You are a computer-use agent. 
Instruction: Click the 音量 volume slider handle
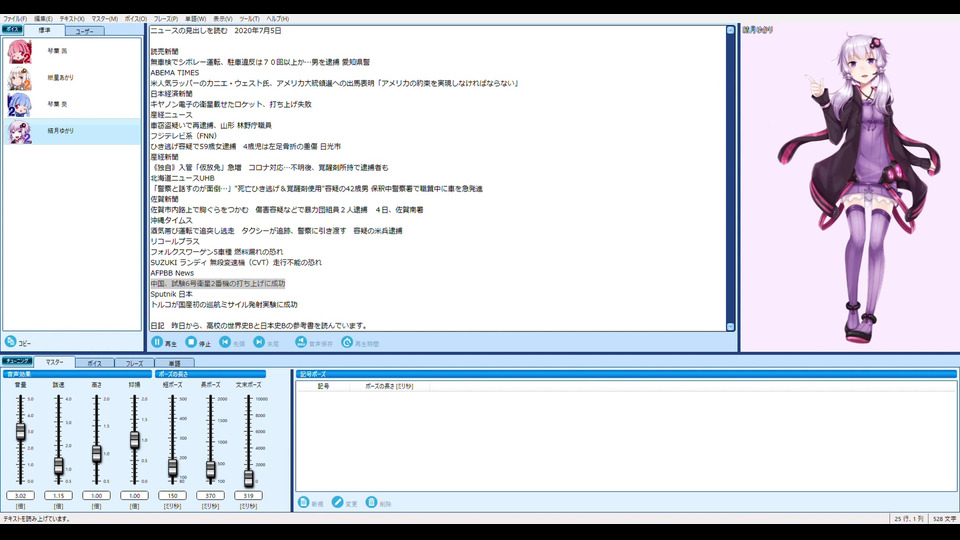[x=20, y=431]
